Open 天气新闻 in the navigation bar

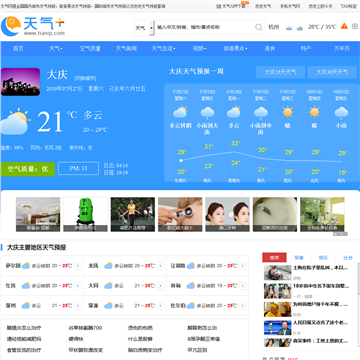(126, 48)
